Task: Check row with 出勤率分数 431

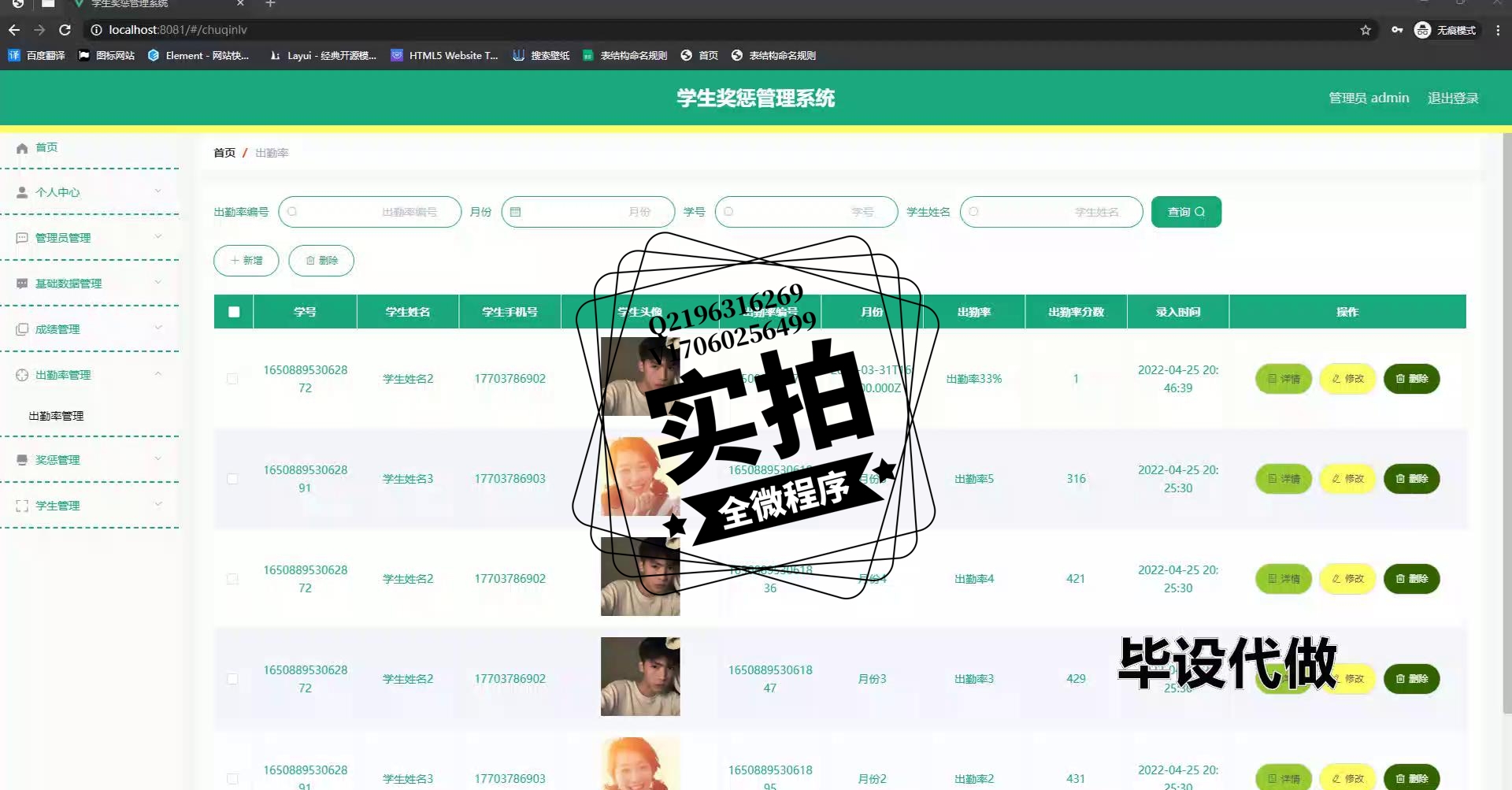Action: click(x=232, y=779)
